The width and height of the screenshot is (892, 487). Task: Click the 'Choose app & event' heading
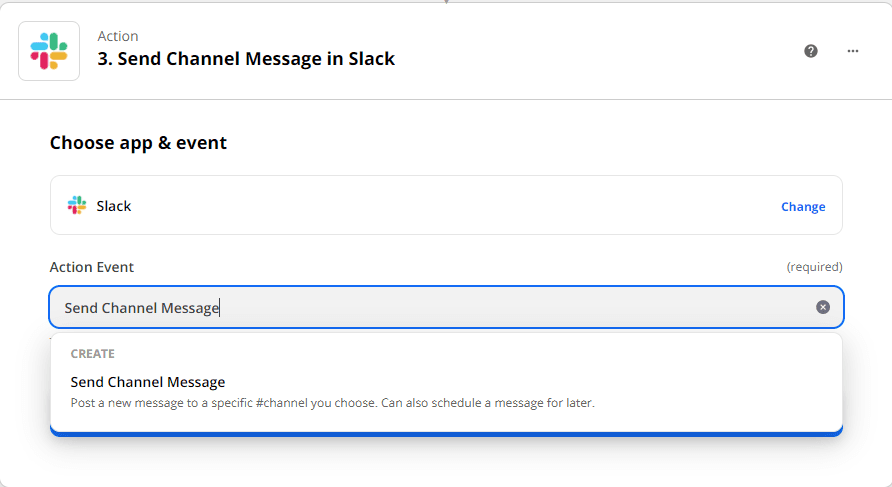(x=138, y=143)
